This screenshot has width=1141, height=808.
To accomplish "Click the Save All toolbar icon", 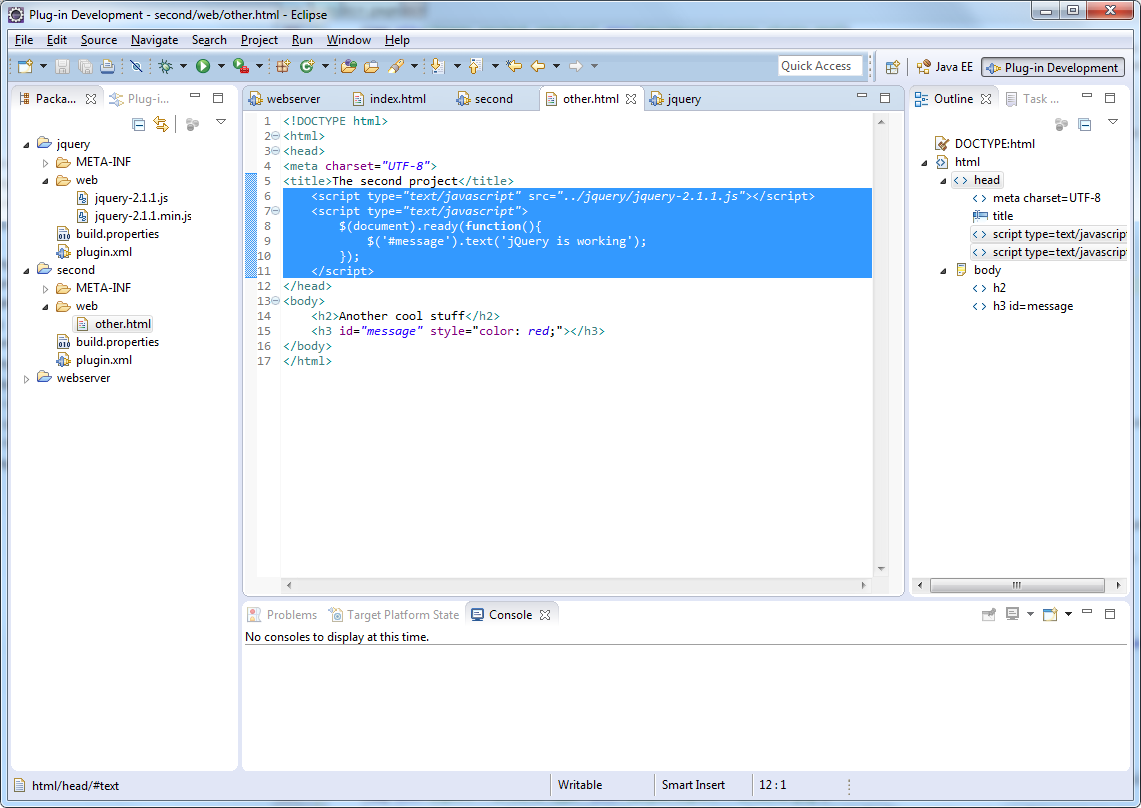I will (85, 66).
